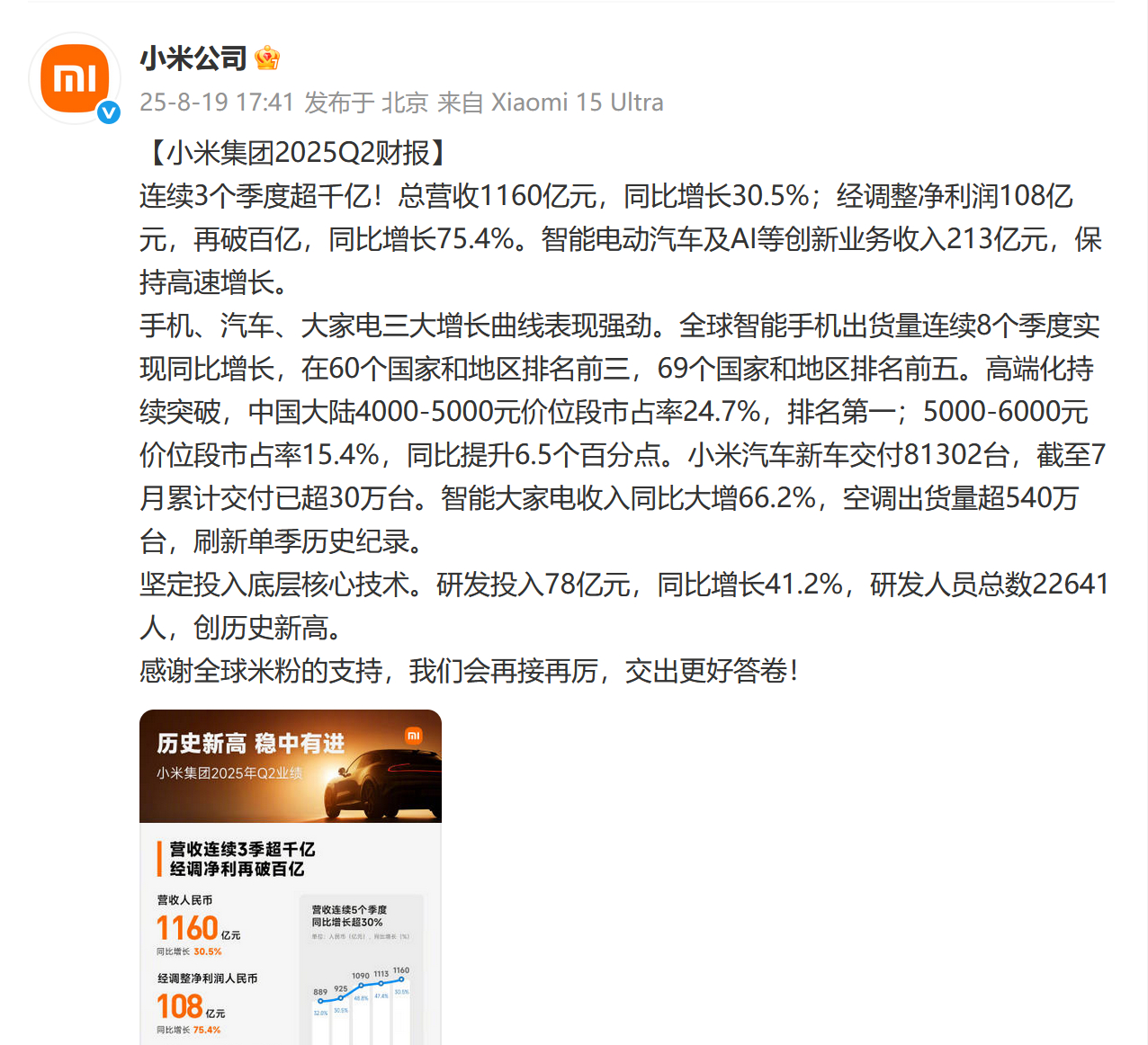This screenshot has width=1148, height=1045.
Task: Click the 108 亿元 adjusted profit figure
Action: pyautogui.click(x=191, y=1006)
